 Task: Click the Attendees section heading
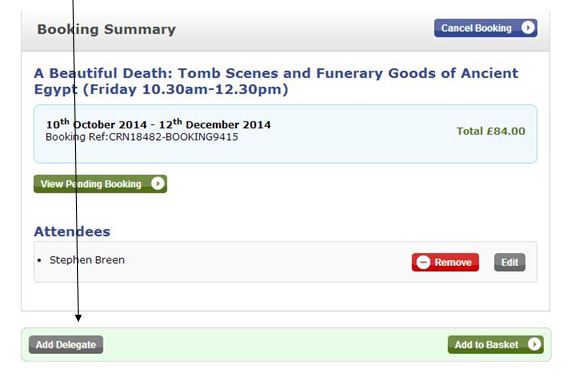click(x=72, y=232)
